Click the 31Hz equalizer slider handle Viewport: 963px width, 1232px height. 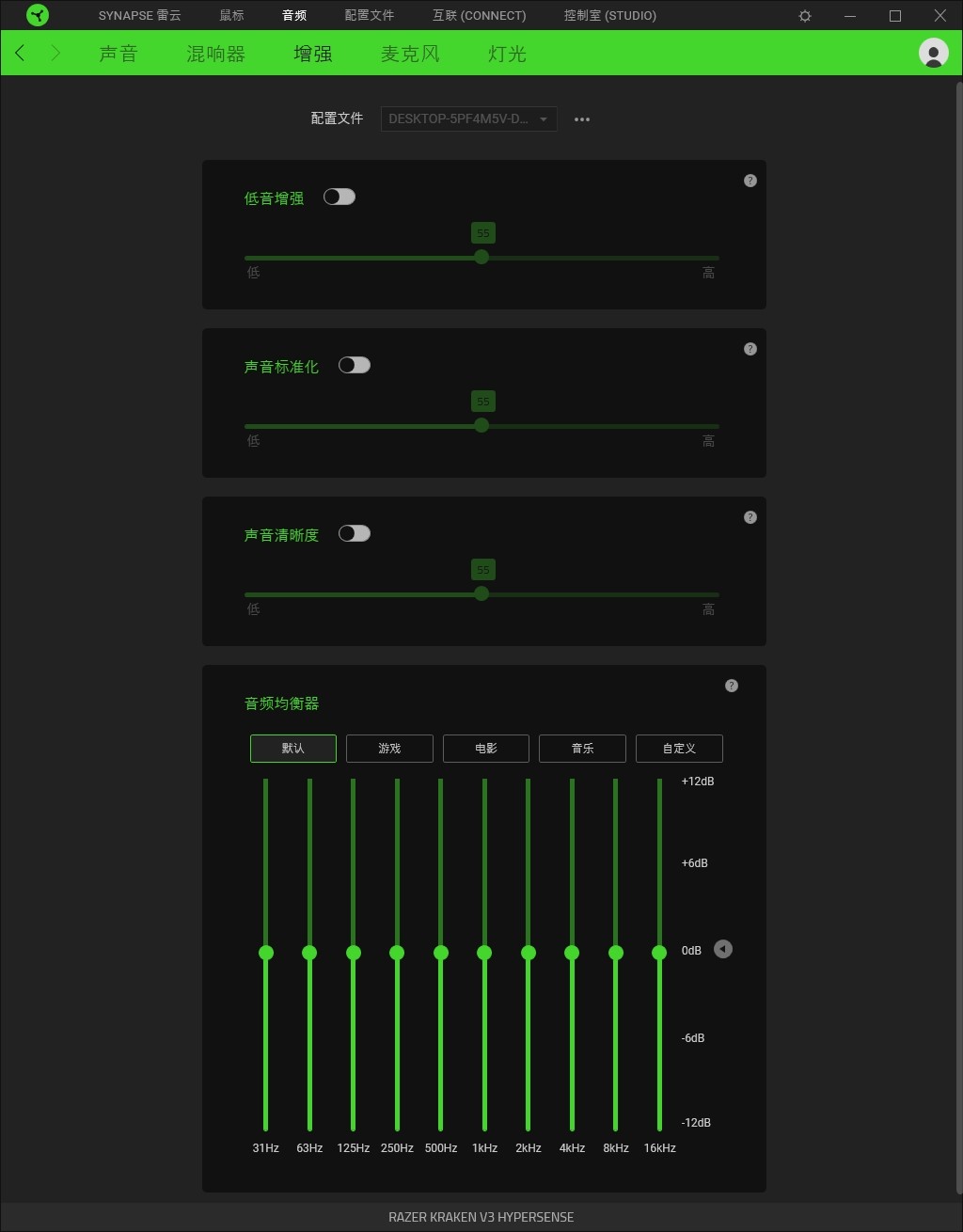266,953
